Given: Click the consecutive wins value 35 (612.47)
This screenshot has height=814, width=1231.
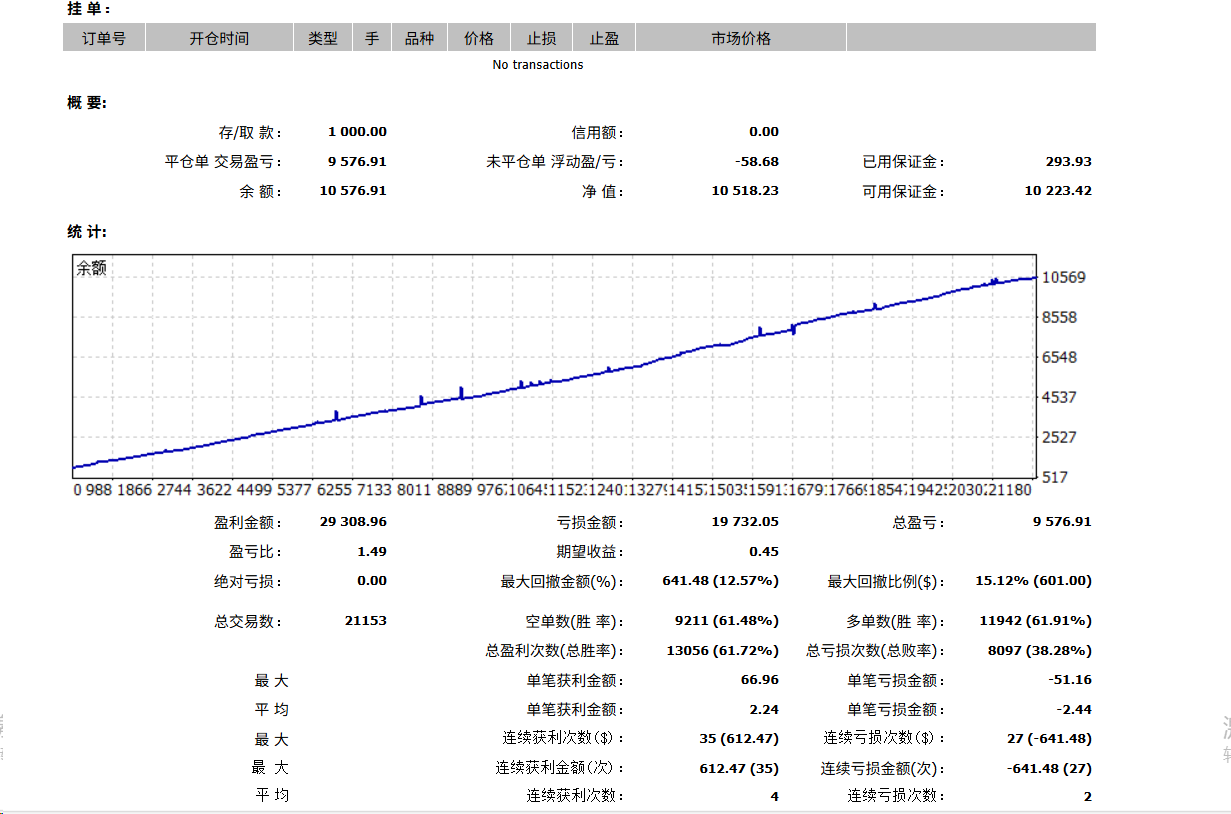Looking at the screenshot, I should click(739, 738).
